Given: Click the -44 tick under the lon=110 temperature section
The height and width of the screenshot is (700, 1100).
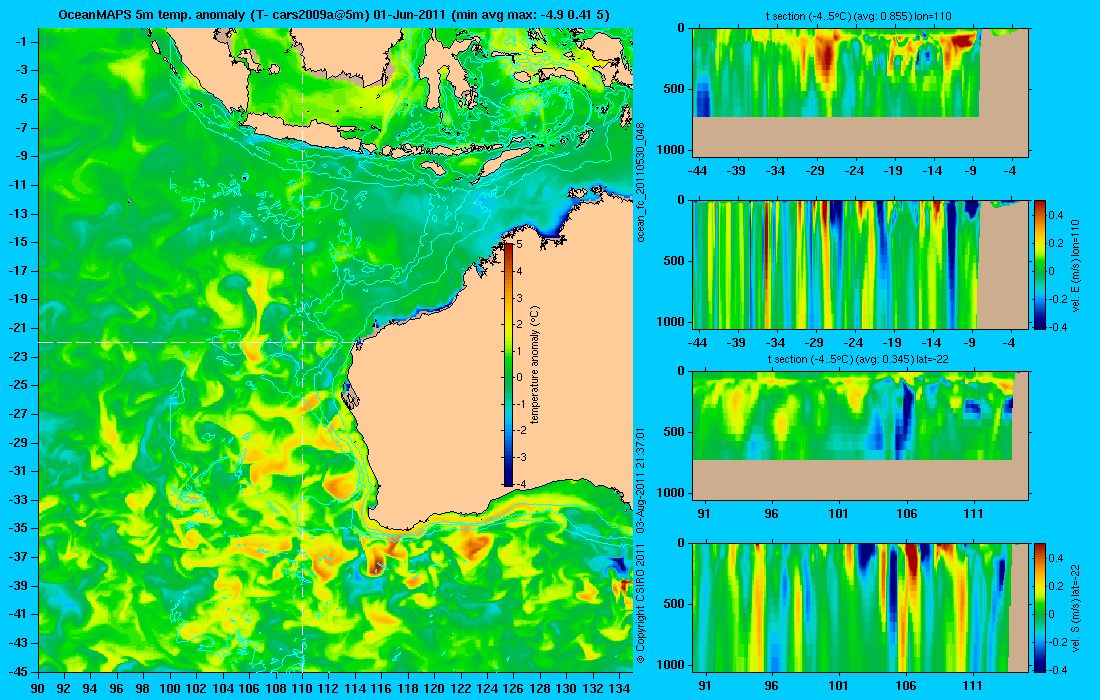Looking at the screenshot, I should pyautogui.click(x=697, y=170).
